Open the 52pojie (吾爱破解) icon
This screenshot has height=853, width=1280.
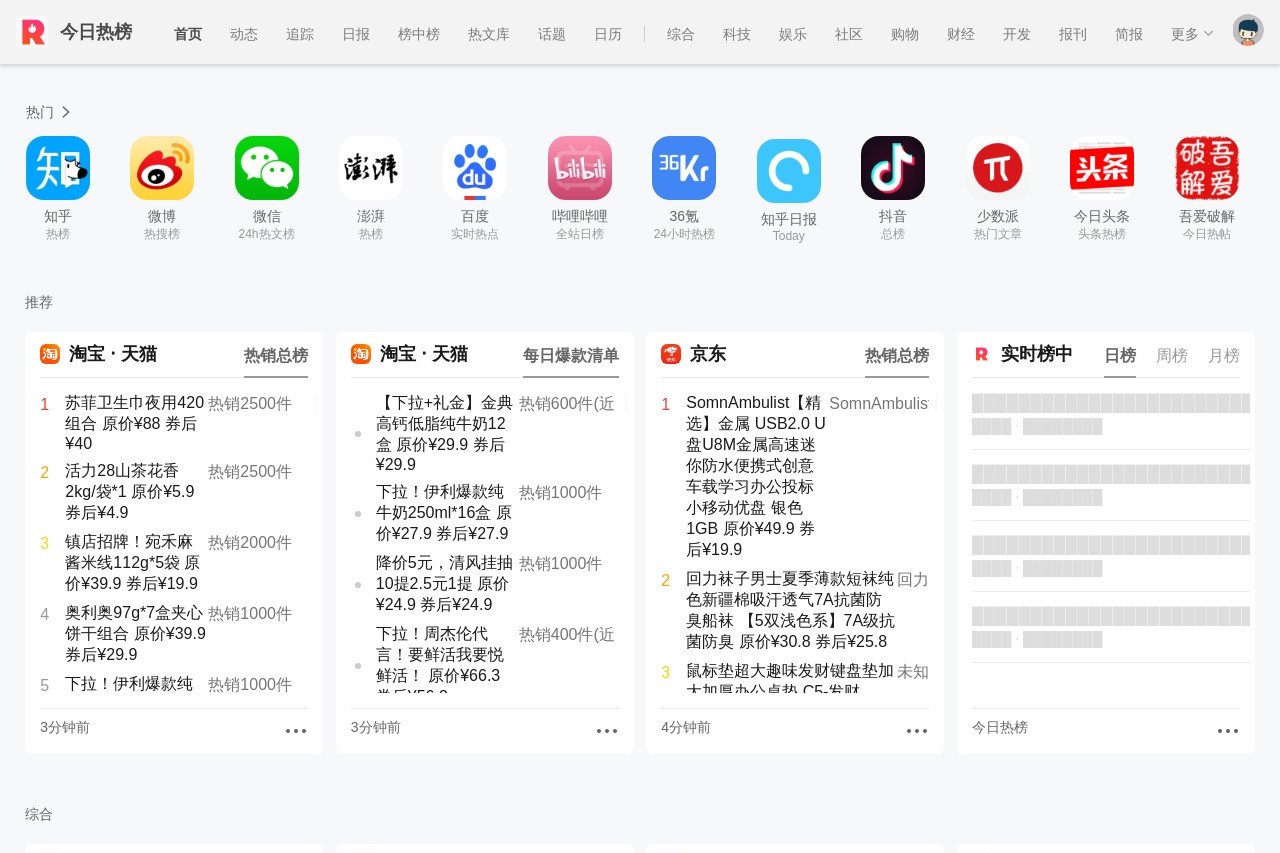[1207, 168]
